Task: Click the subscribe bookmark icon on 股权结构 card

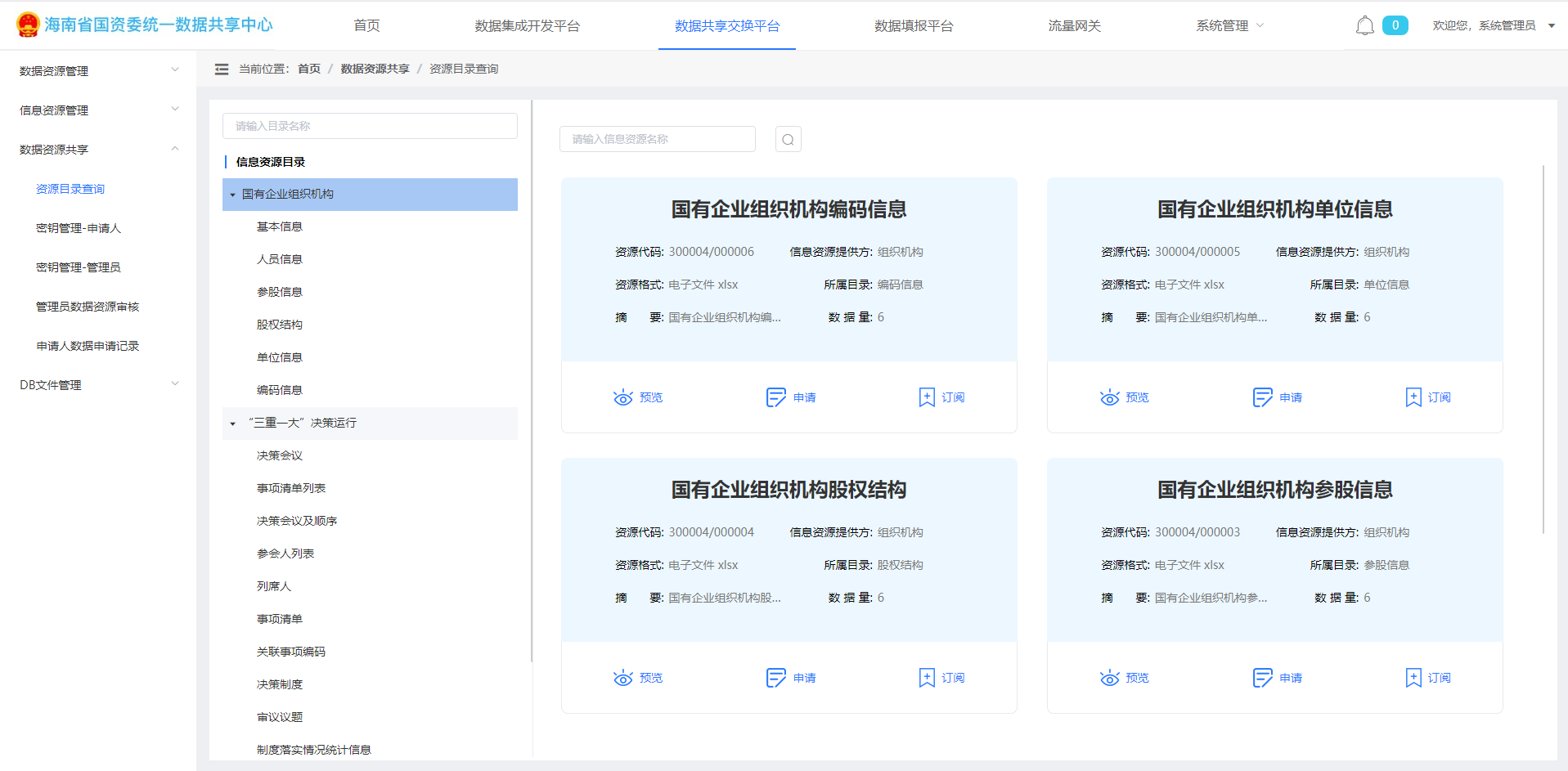Action: point(927,678)
